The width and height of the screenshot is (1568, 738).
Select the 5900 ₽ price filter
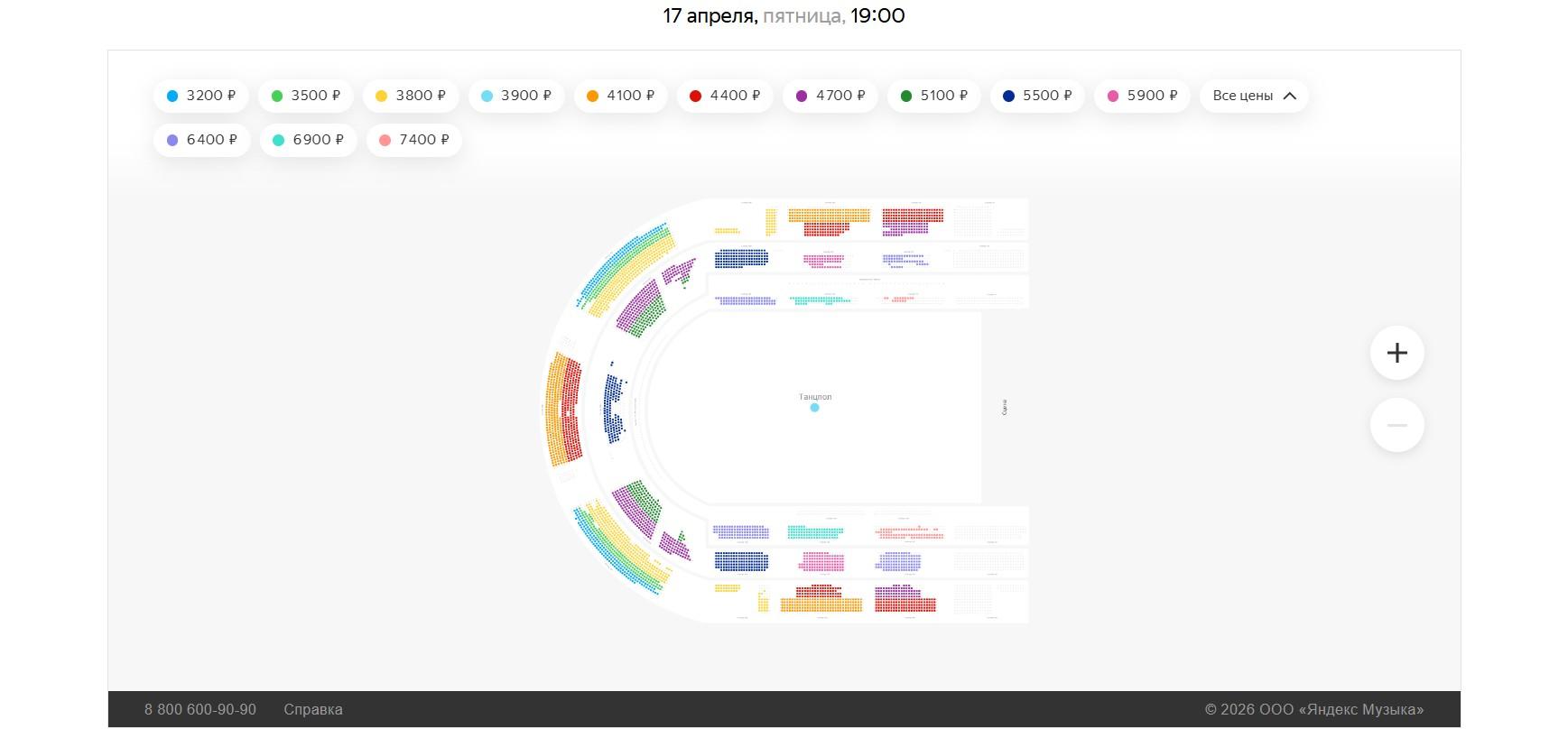click(1142, 96)
